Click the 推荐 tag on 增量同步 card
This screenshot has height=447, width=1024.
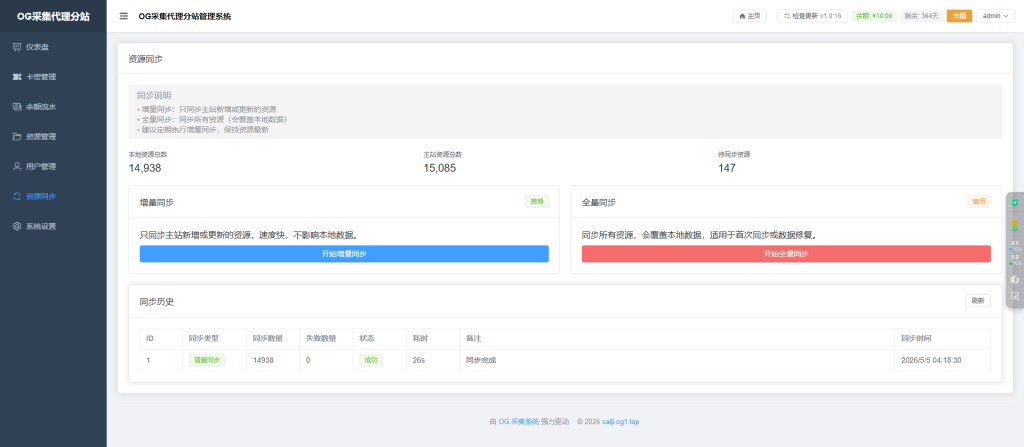coord(537,202)
